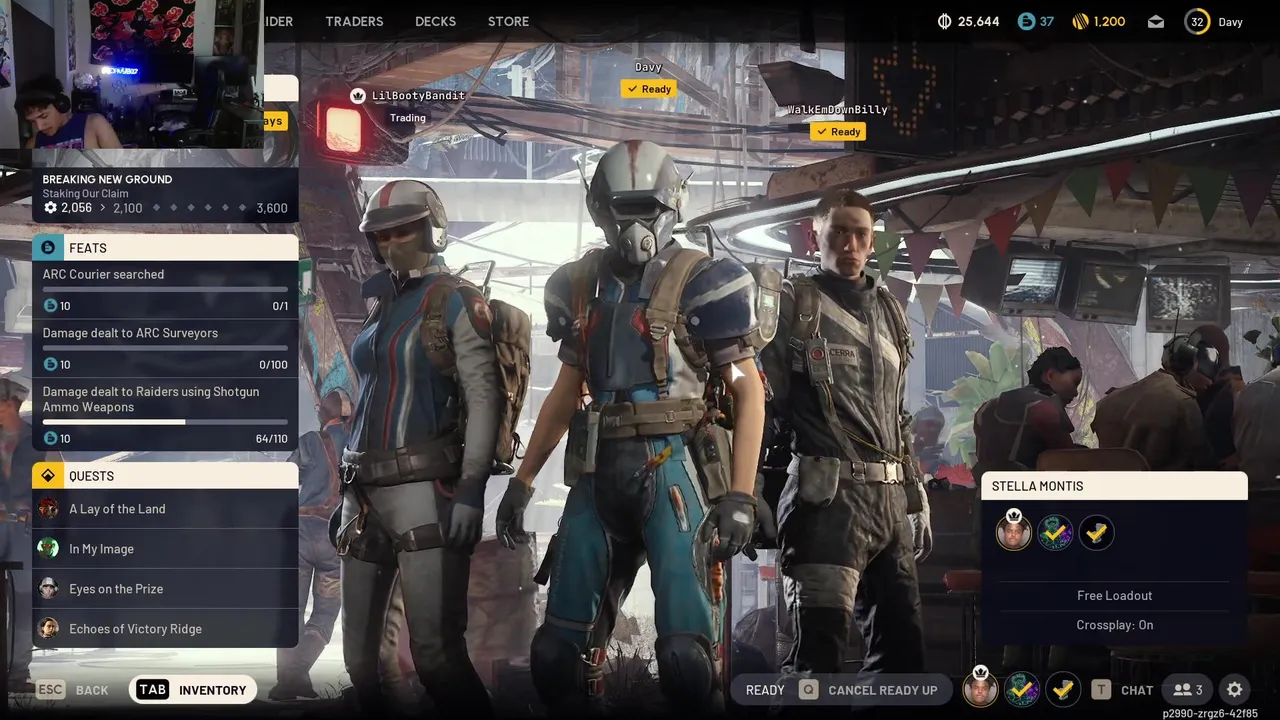Click the T key chat icon
This screenshot has height=720, width=1280.
point(1101,690)
